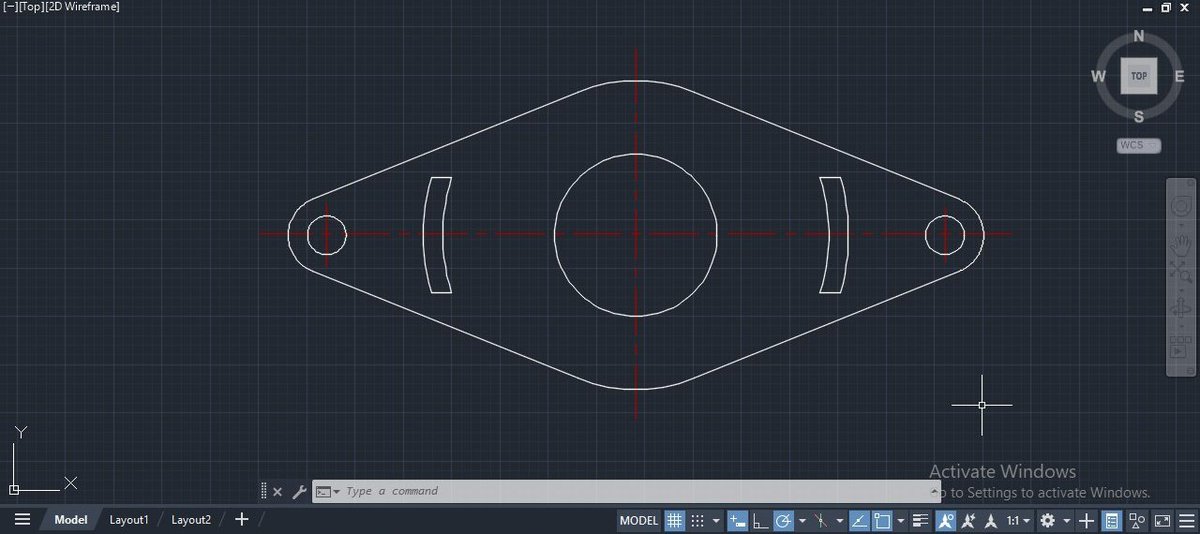Open the Polar Tracking angle dropdown arrow
1200x534 pixels.
point(802,520)
